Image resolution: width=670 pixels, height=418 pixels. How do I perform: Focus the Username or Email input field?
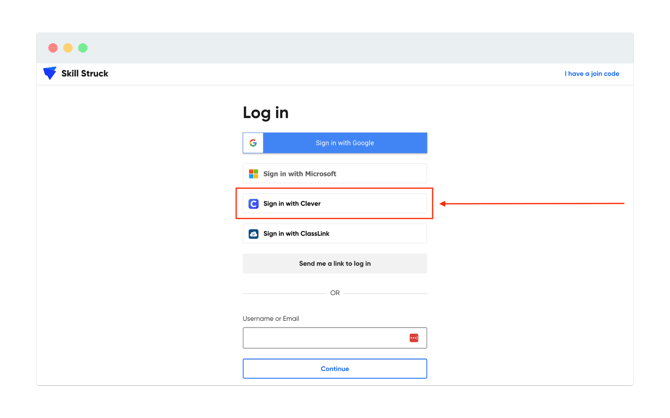pyautogui.click(x=335, y=338)
